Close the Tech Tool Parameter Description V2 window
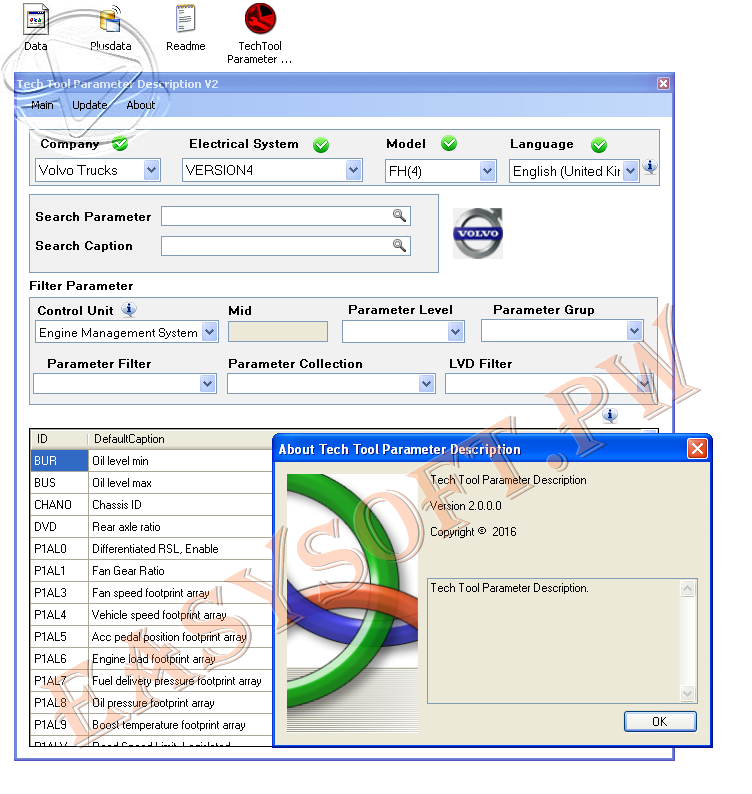This screenshot has height=794, width=752. coord(663,84)
